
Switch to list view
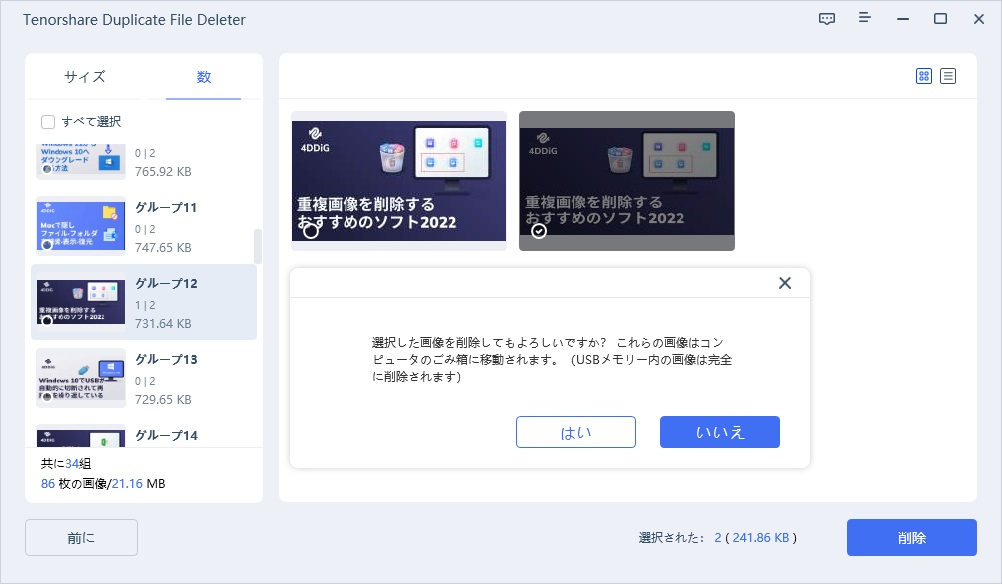(948, 76)
